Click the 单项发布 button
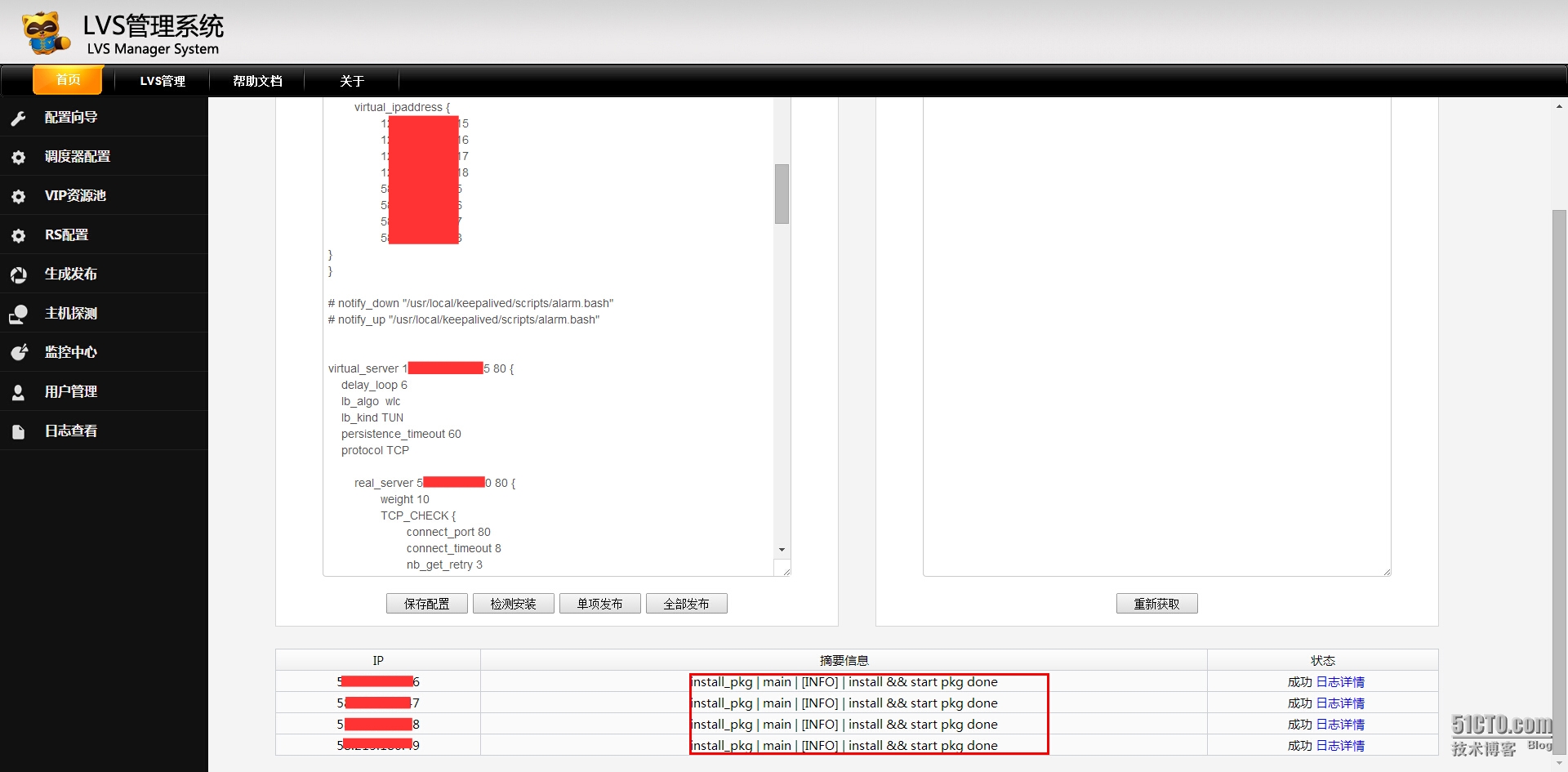This screenshot has width=1568, height=772. tap(600, 604)
